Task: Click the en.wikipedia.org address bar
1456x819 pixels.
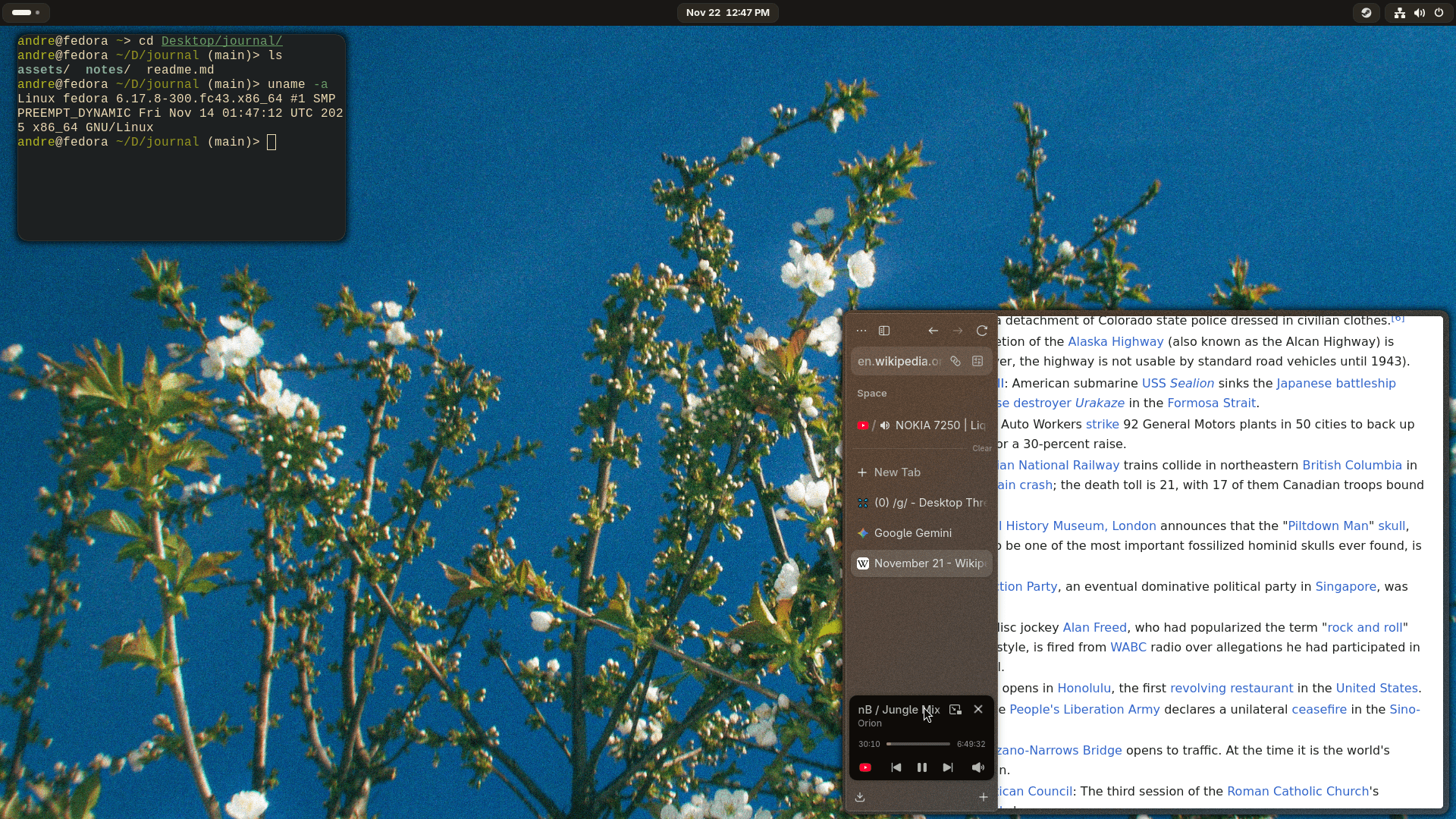Action: pos(899,362)
